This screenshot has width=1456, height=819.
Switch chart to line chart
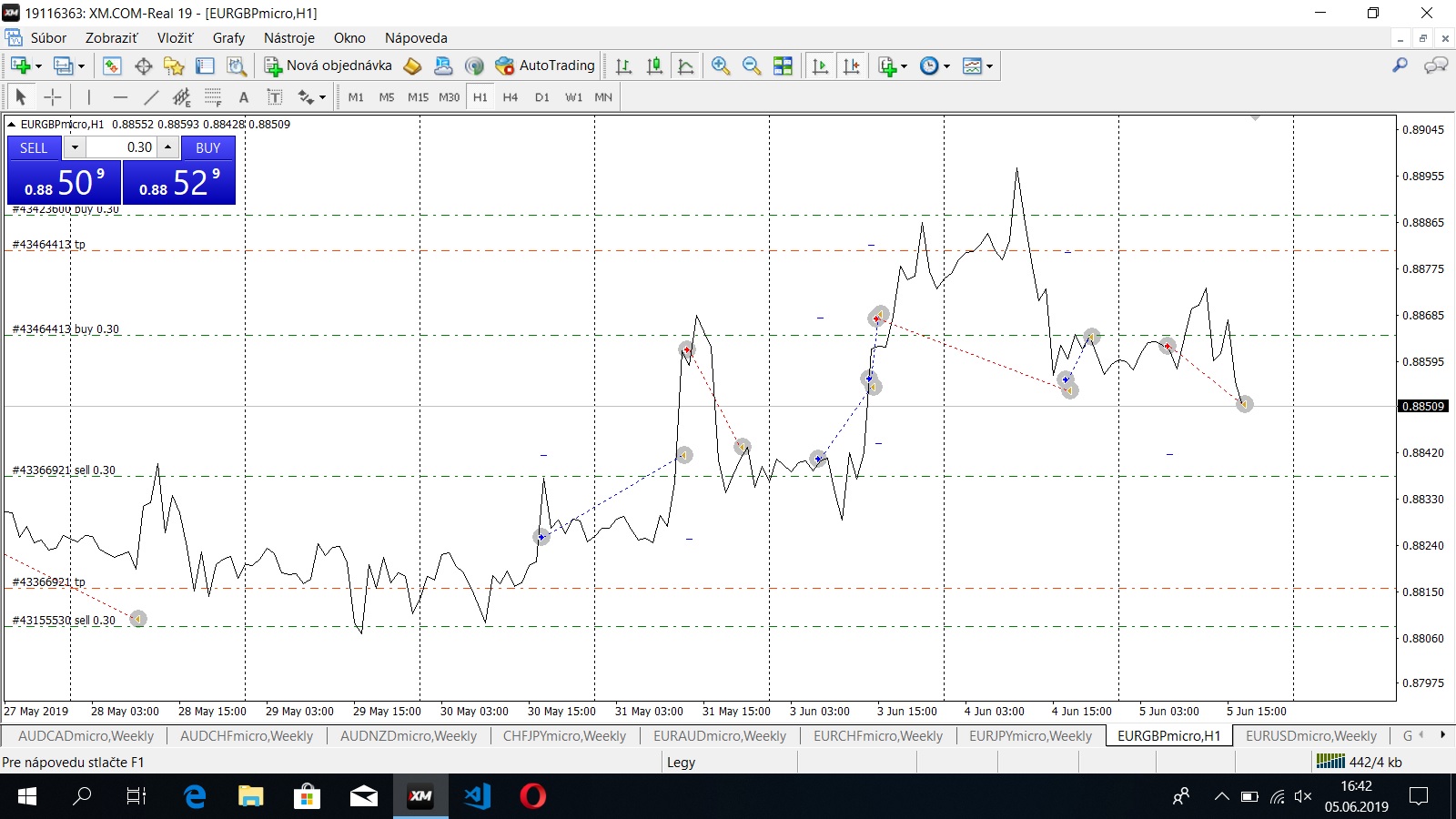coord(685,66)
